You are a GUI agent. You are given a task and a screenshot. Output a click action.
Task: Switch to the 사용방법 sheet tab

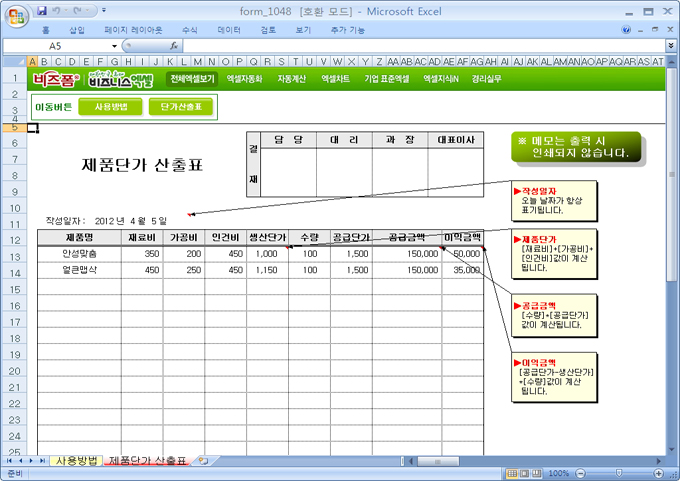(77, 461)
